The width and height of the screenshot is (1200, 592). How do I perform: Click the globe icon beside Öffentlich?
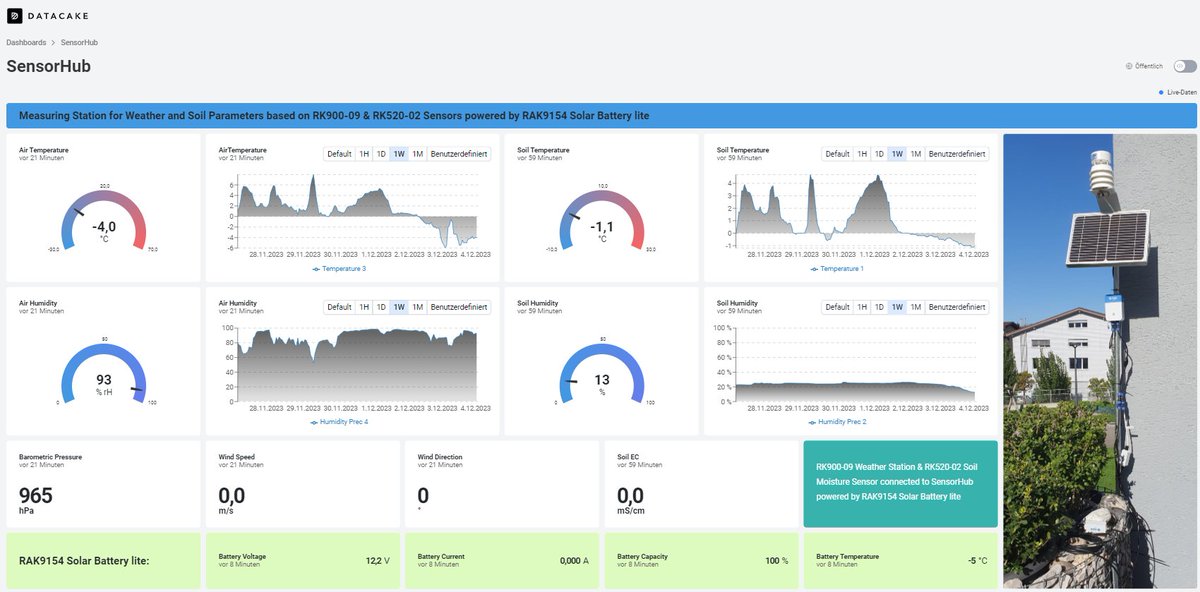point(1129,66)
